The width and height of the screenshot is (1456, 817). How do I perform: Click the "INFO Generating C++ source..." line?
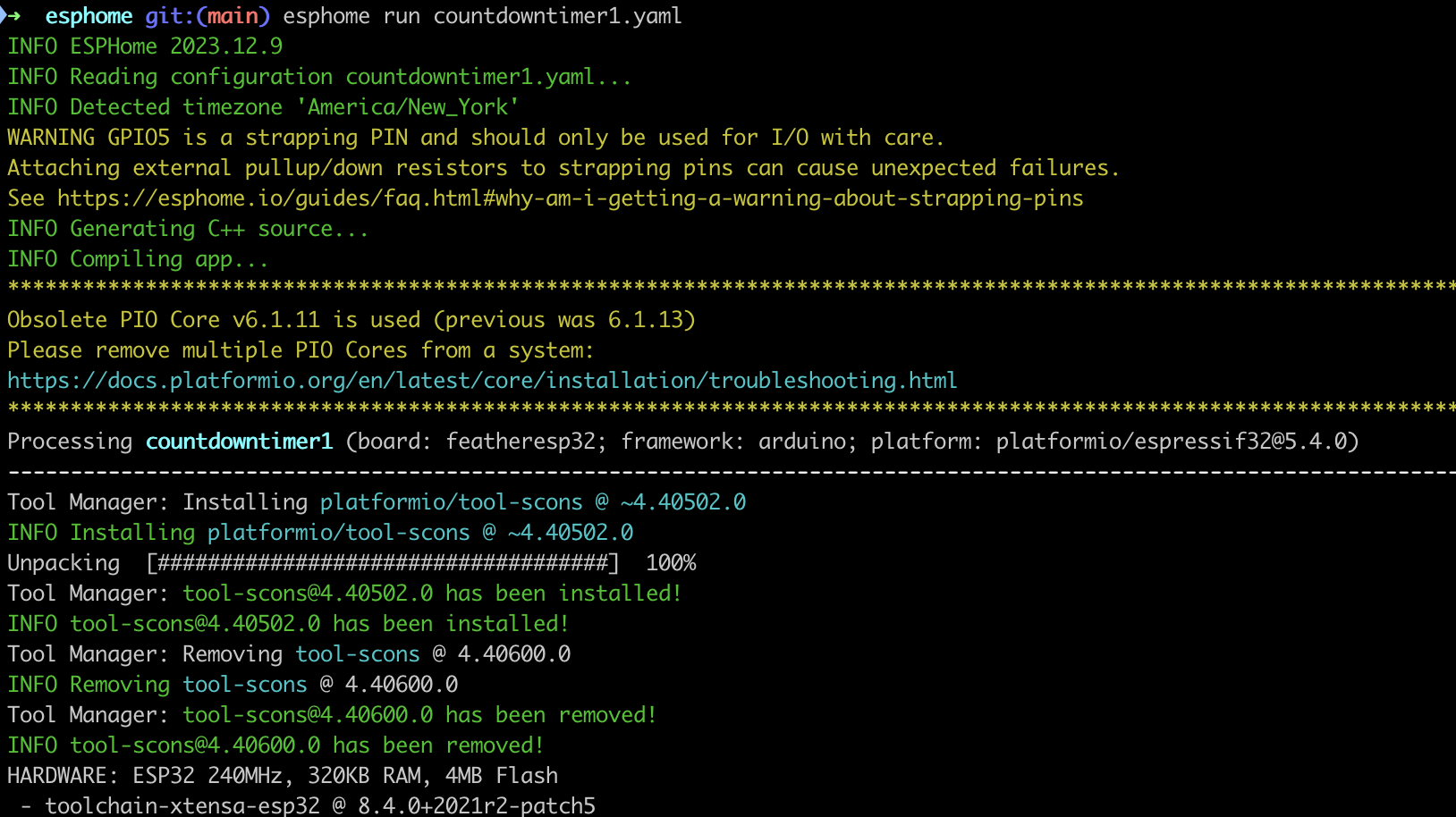click(188, 229)
